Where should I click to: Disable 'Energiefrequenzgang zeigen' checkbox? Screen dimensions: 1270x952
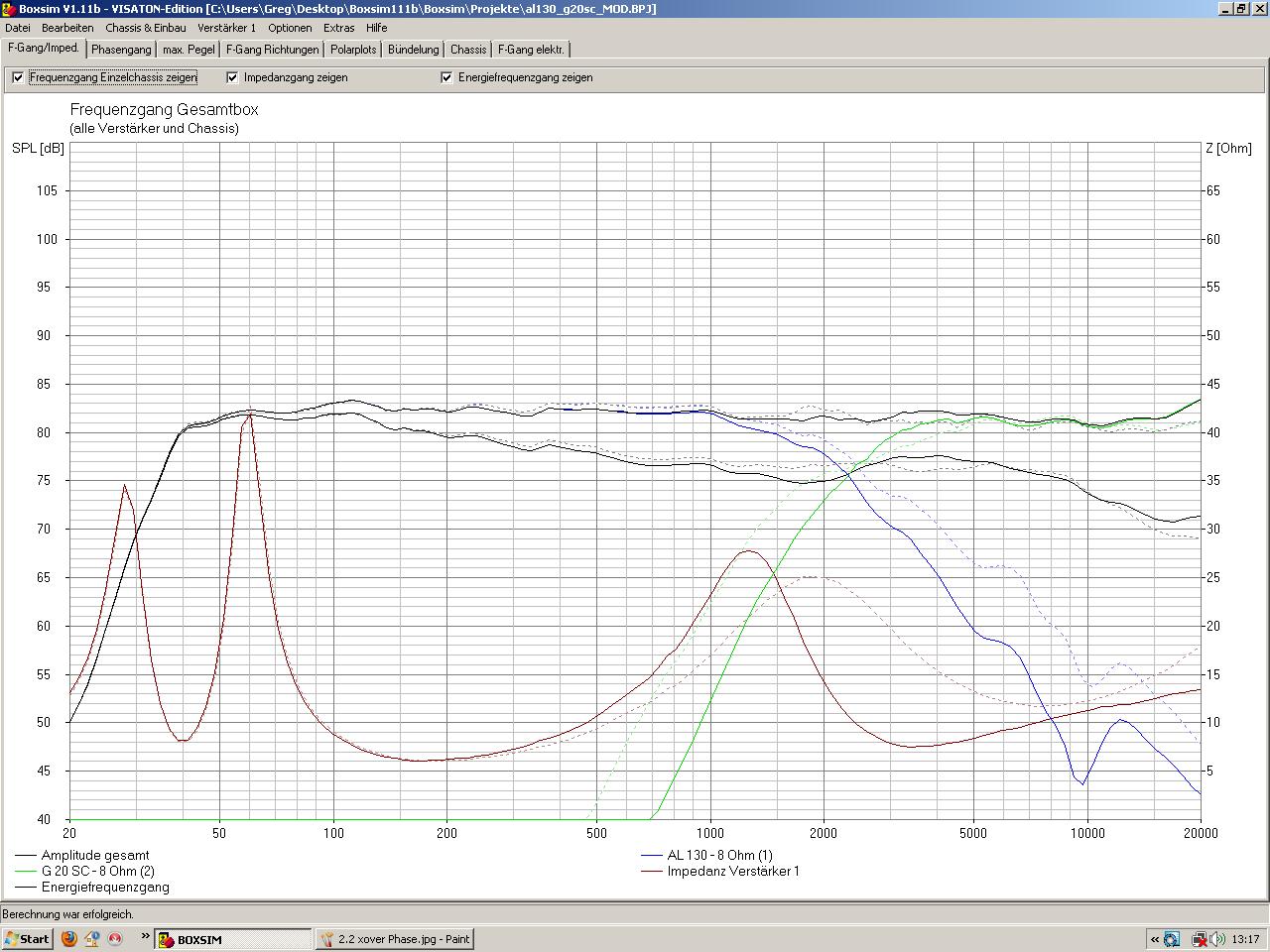pos(446,77)
